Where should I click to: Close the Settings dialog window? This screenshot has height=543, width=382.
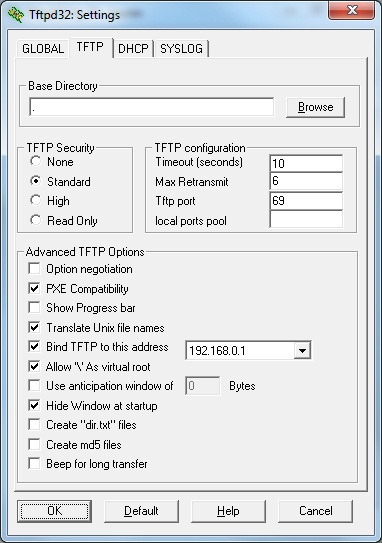click(352, 10)
